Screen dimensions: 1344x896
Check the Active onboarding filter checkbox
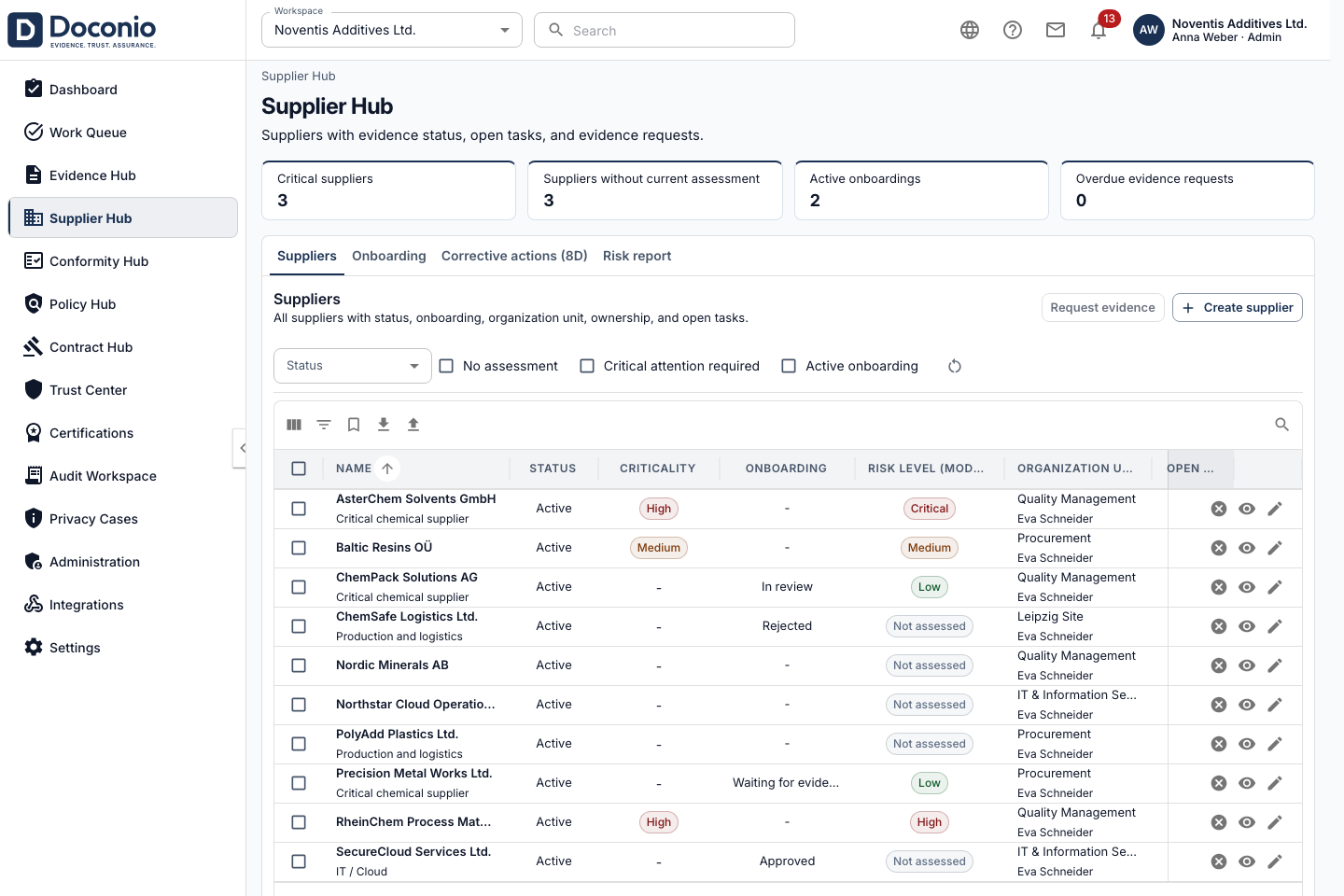point(789,366)
